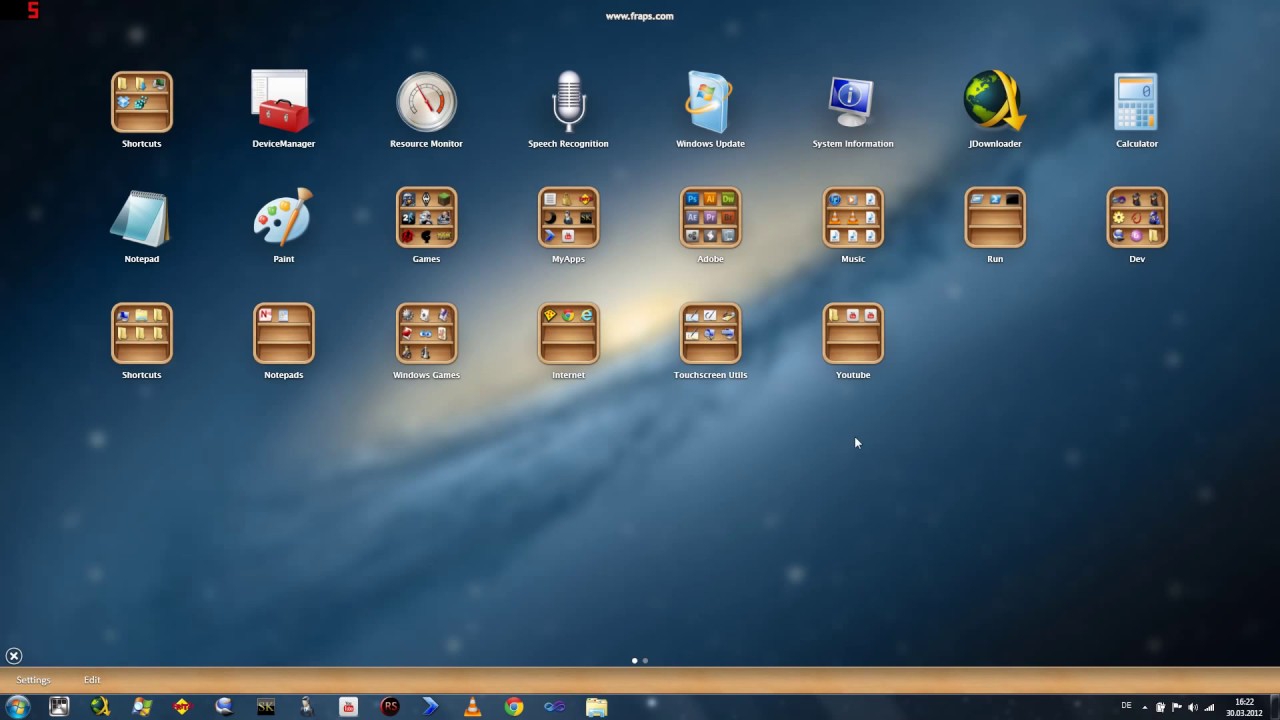Open the Run folder

click(x=995, y=217)
